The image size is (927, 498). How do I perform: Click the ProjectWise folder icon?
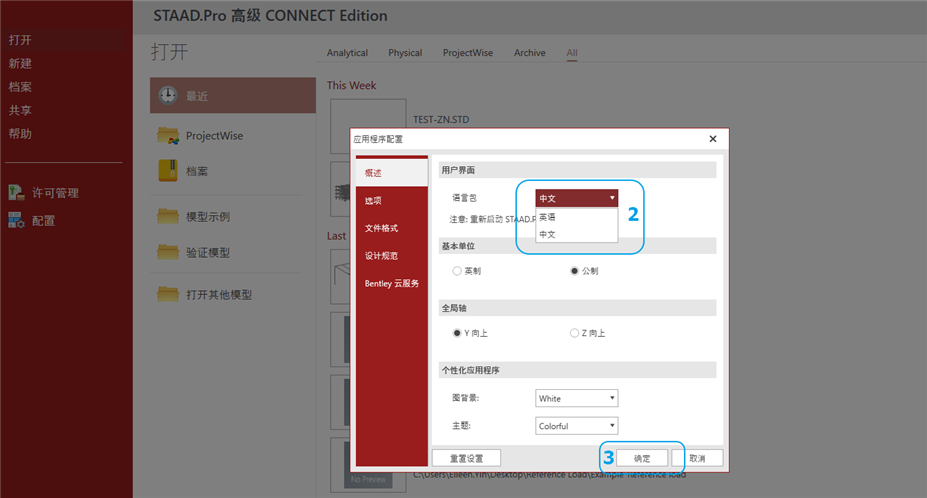pyautogui.click(x=168, y=135)
